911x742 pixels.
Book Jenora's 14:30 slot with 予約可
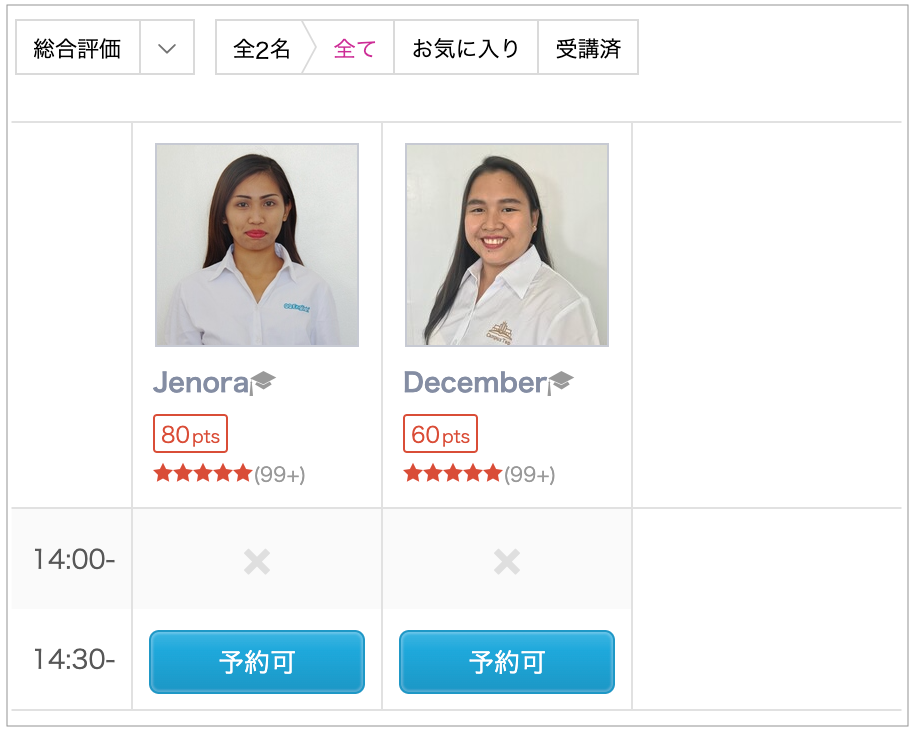pos(257,662)
